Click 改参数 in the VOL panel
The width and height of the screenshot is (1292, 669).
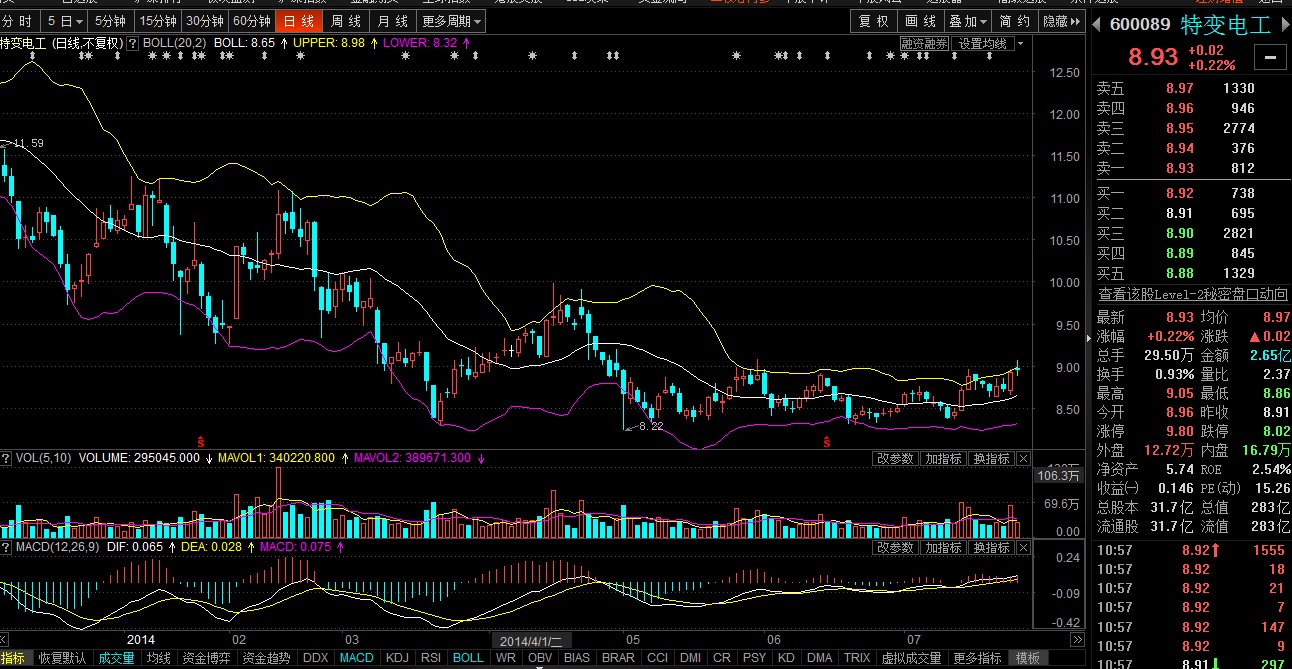tap(895, 459)
